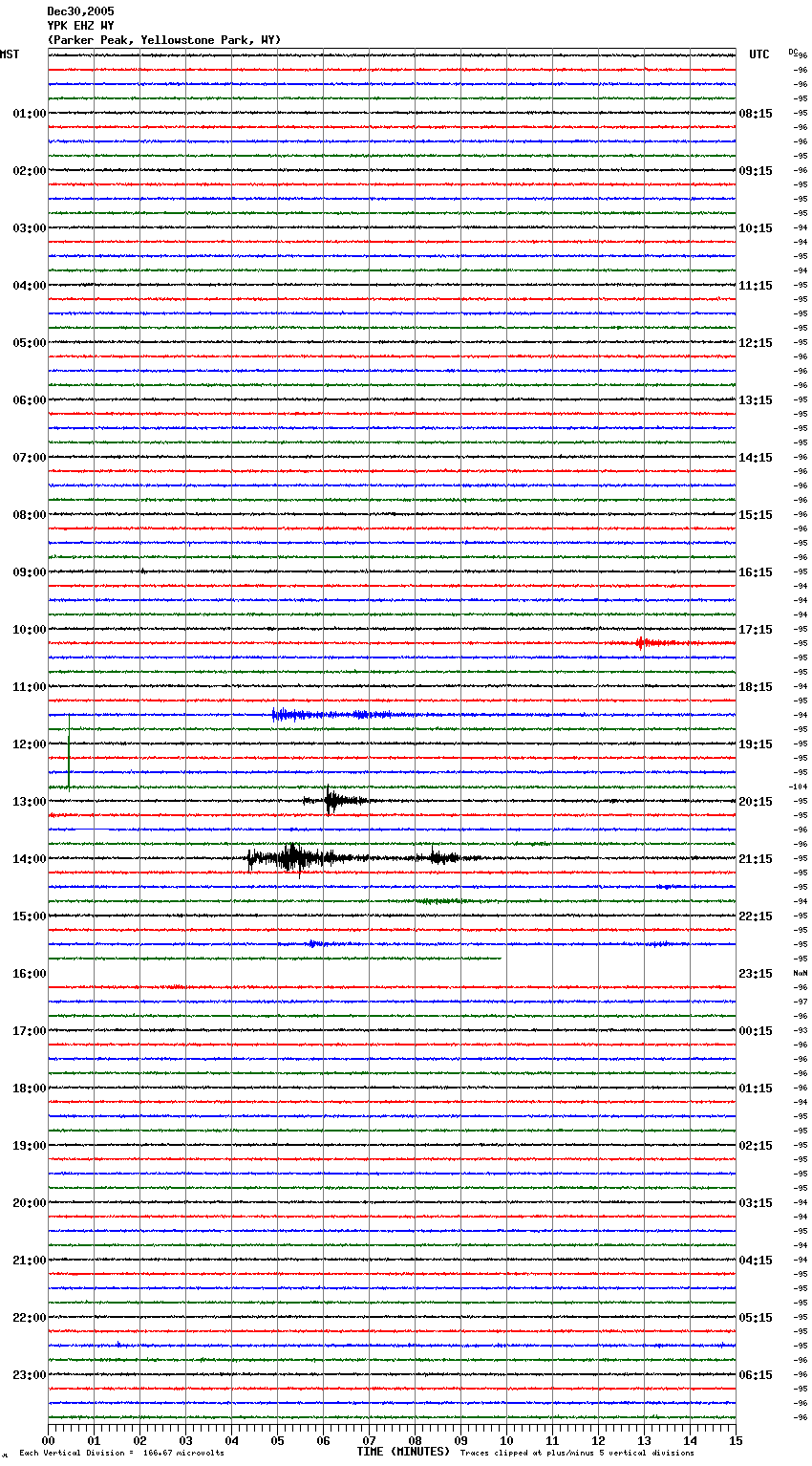Image resolution: width=812 pixels, height=1466 pixels.
Task: Click the 08:15 UTC time label
Action: (756, 114)
